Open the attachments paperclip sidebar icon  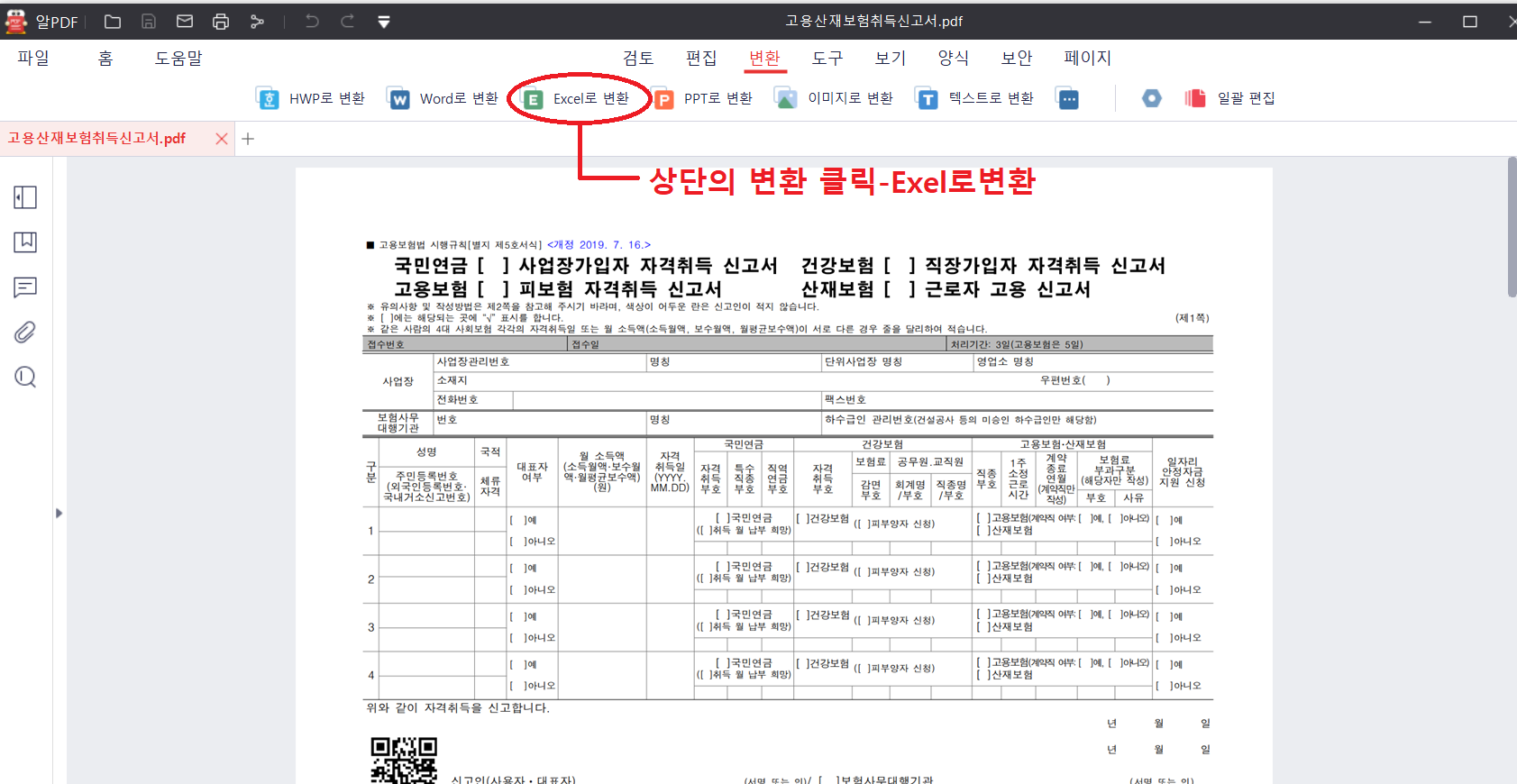[x=25, y=333]
